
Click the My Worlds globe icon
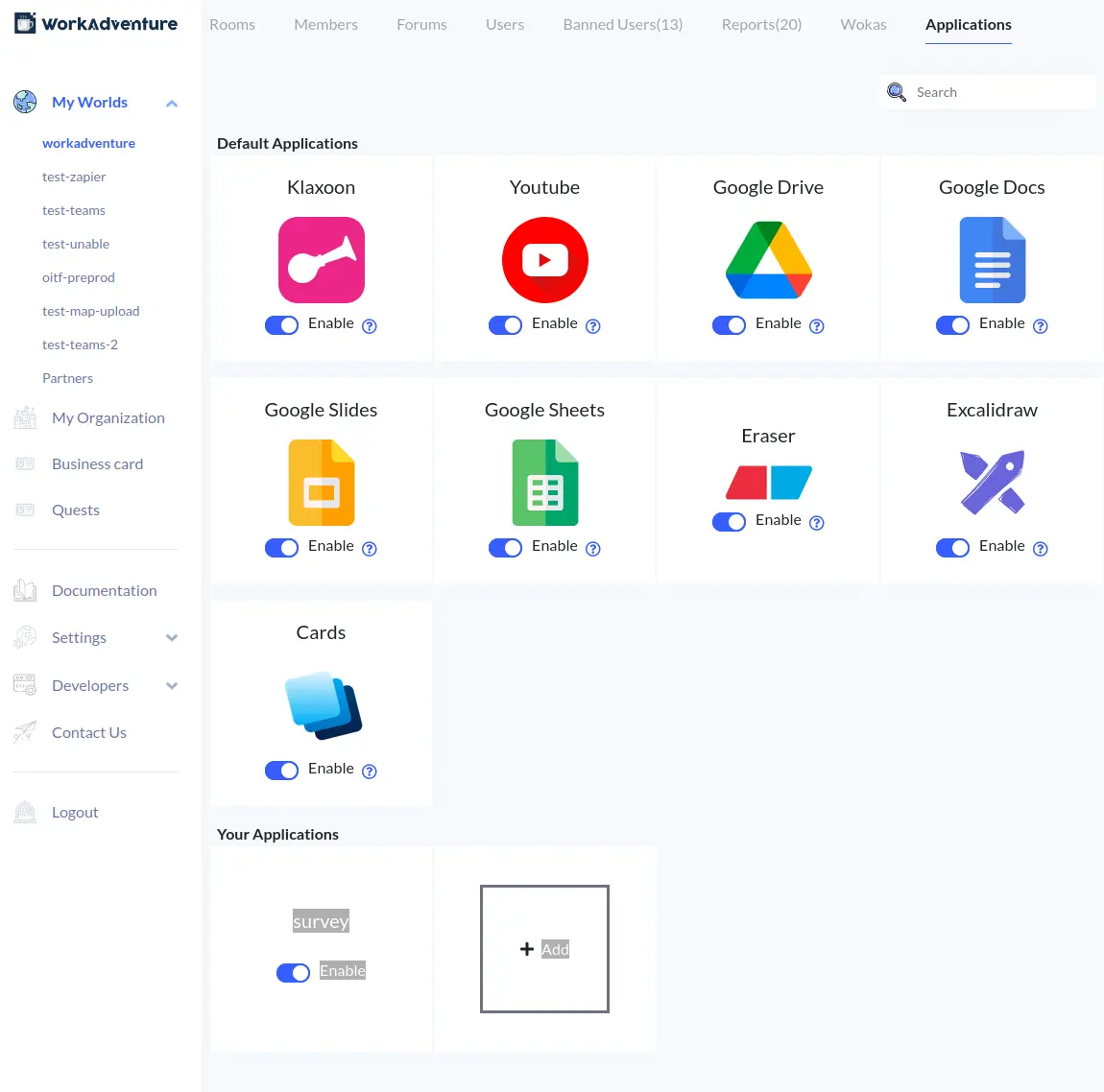click(25, 102)
